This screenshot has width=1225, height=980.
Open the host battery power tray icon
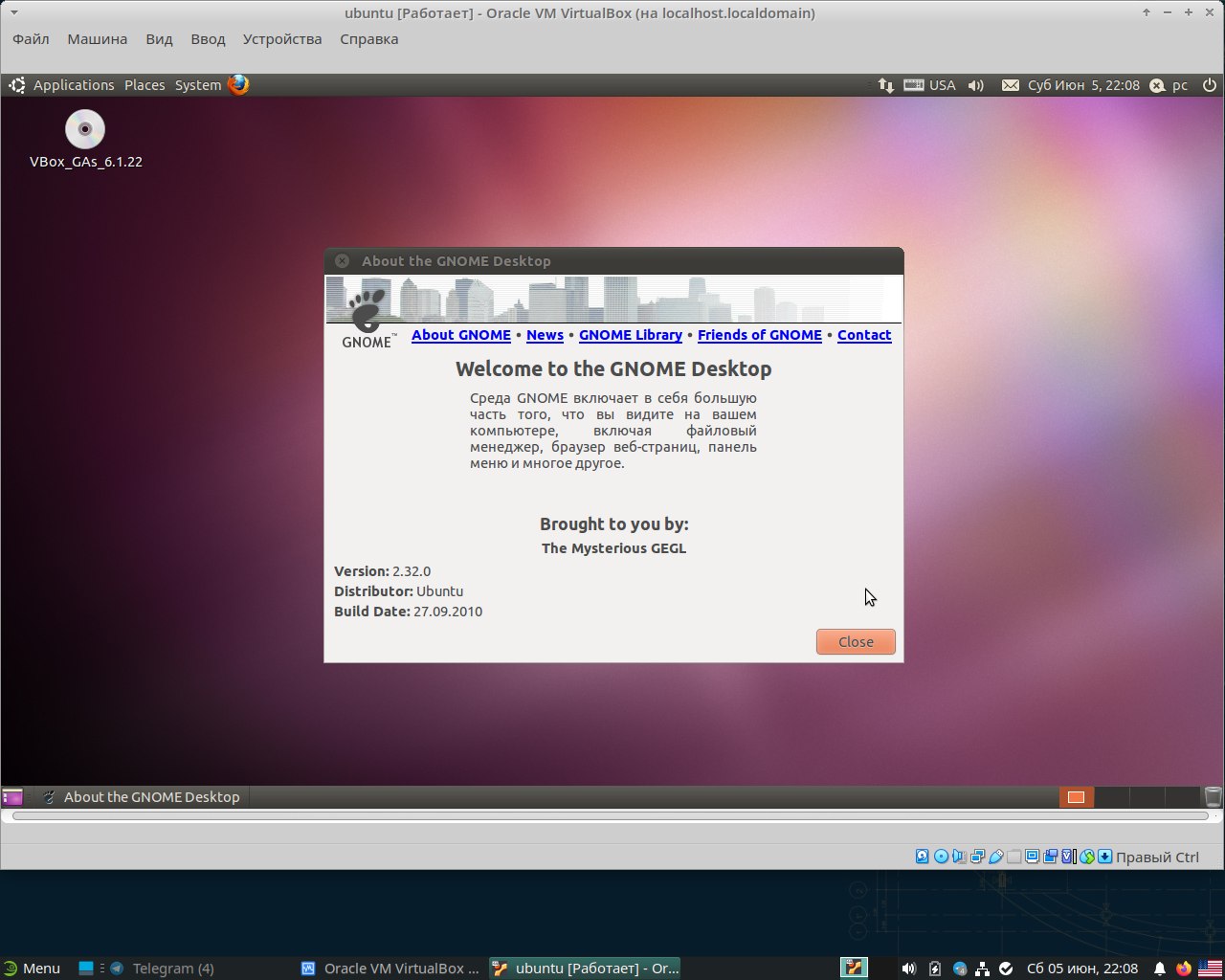point(935,969)
